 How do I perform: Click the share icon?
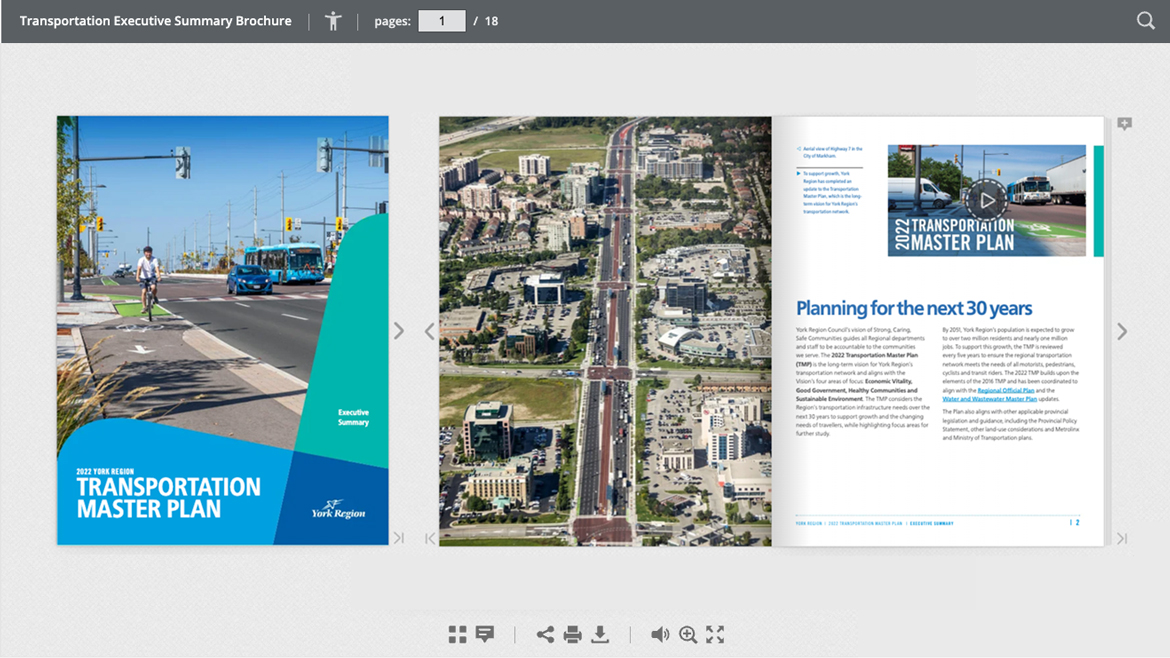[x=545, y=634]
